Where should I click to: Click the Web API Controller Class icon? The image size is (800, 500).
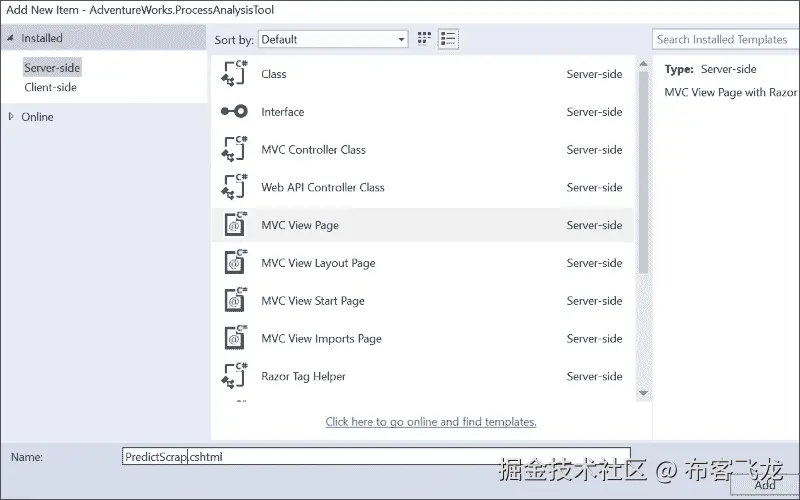234,187
